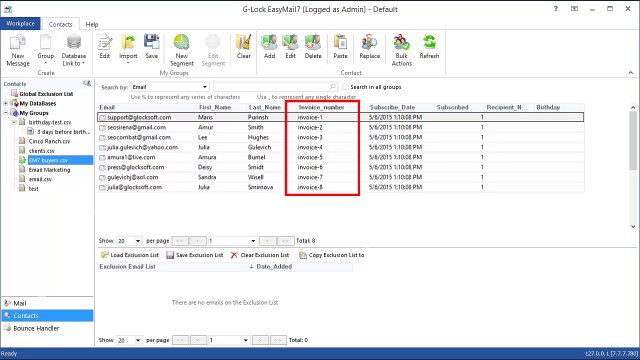Image resolution: width=640 pixels, height=360 pixels.
Task: Click Copy Exclusion List to button
Action: pyautogui.click(x=331, y=255)
